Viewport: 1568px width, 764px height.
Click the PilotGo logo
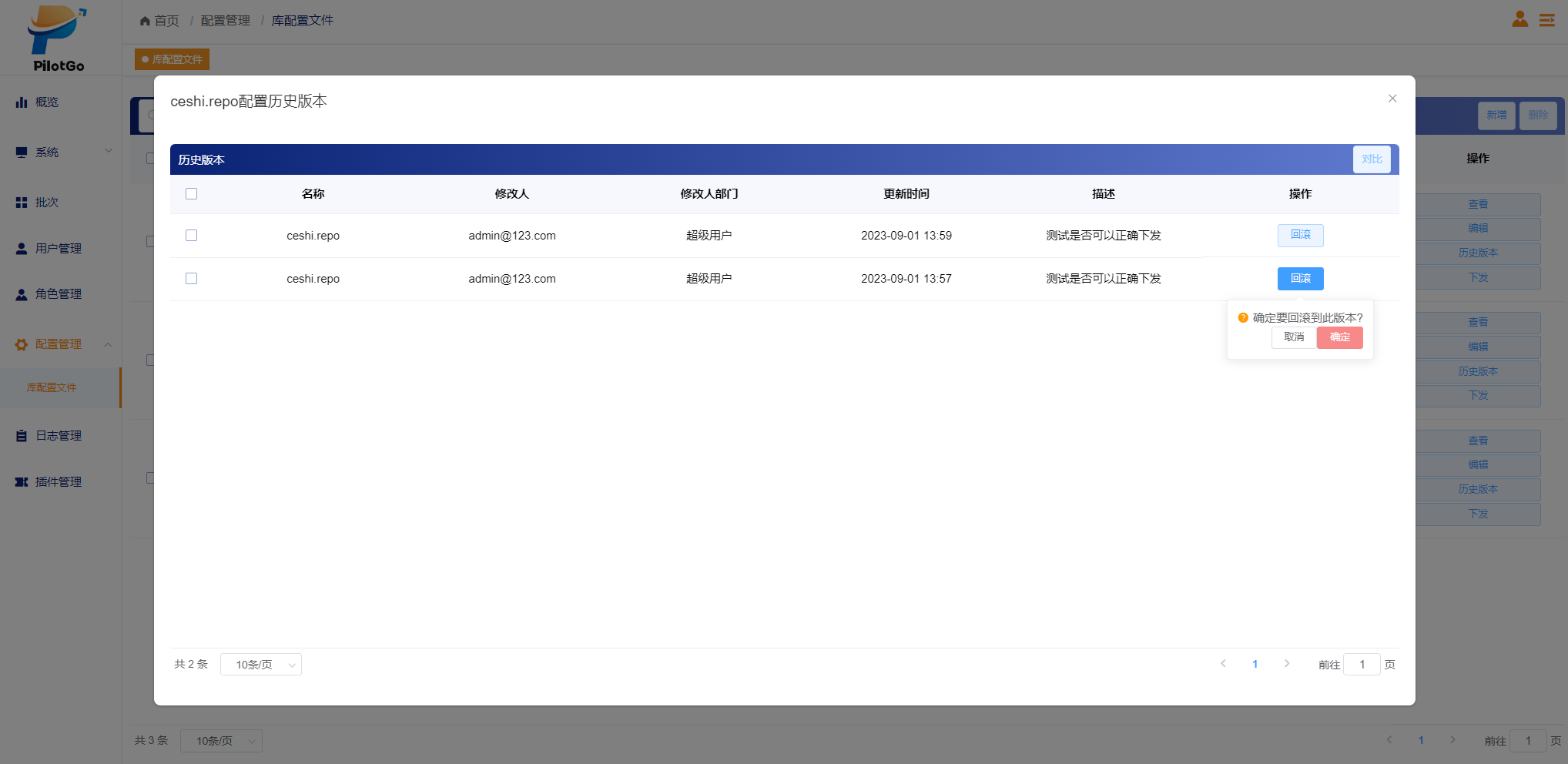click(58, 39)
